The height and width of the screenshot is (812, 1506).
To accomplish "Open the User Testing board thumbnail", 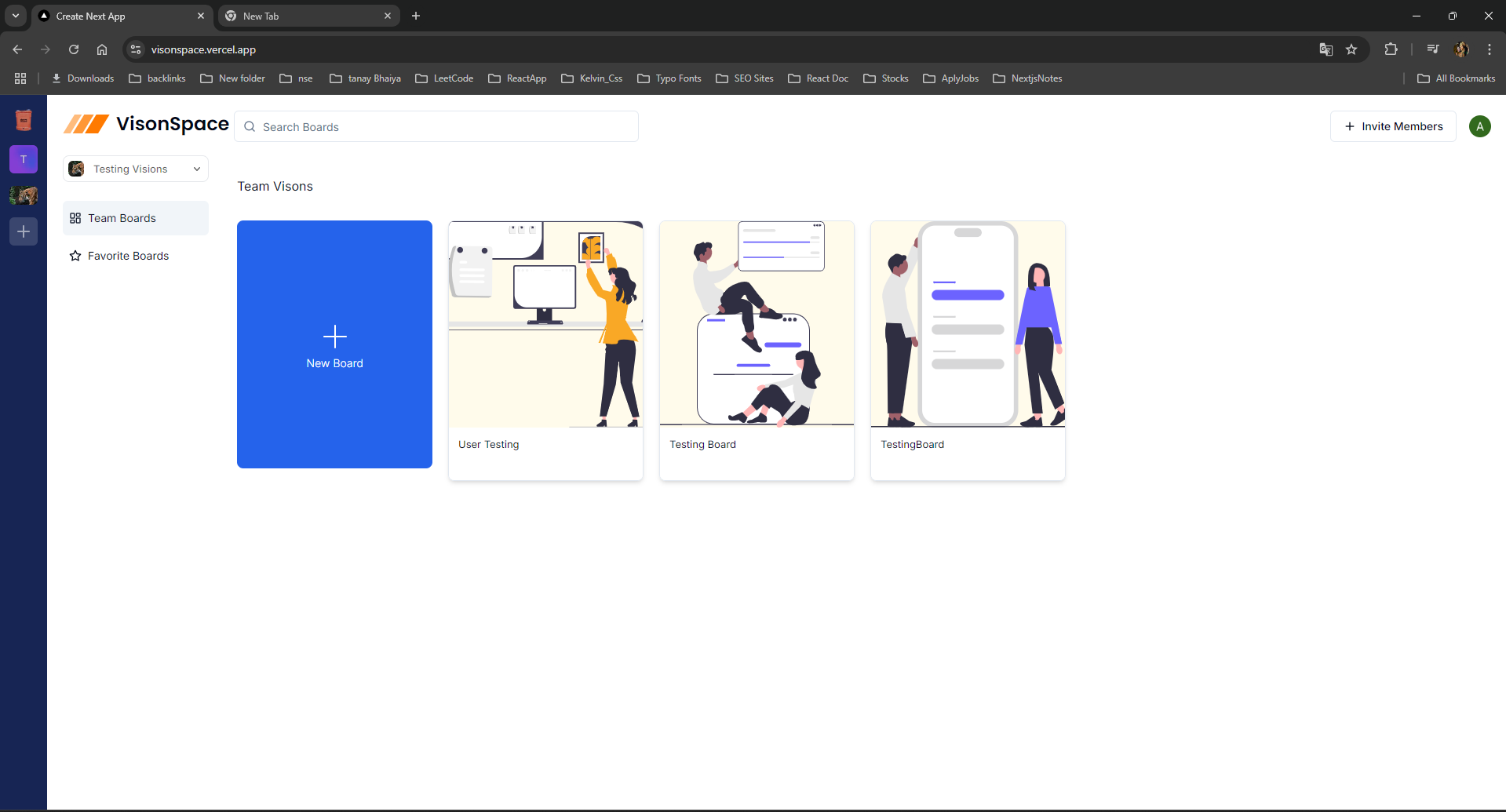I will pos(545,324).
